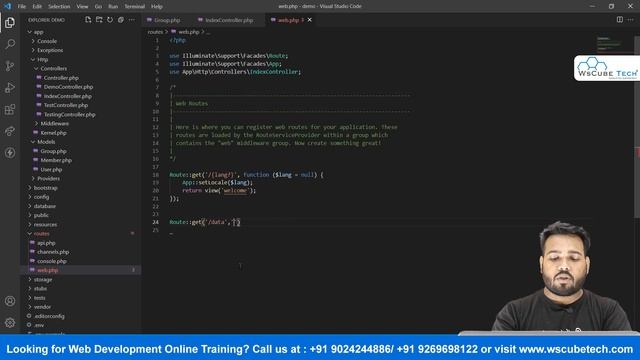The height and width of the screenshot is (360, 640).
Task: Open User.php in Models folder
Action: (x=51, y=169)
